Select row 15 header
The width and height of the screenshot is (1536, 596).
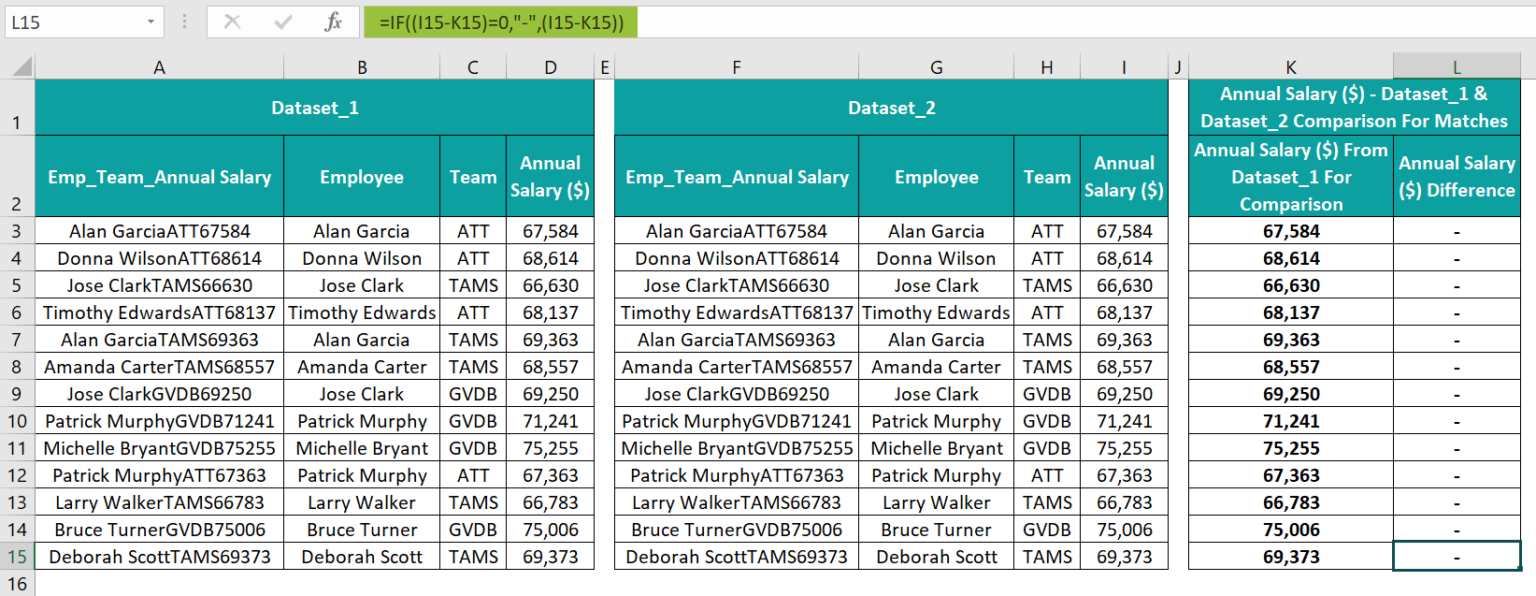pyautogui.click(x=17, y=557)
